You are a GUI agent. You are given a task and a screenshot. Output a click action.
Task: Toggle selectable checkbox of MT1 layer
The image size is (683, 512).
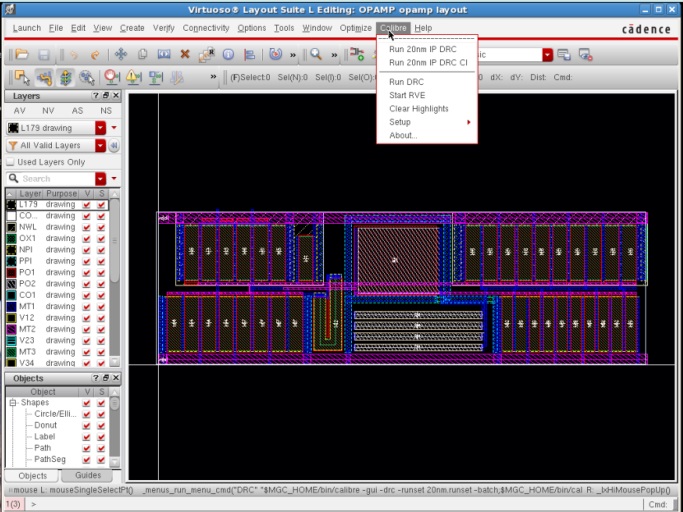point(101,306)
